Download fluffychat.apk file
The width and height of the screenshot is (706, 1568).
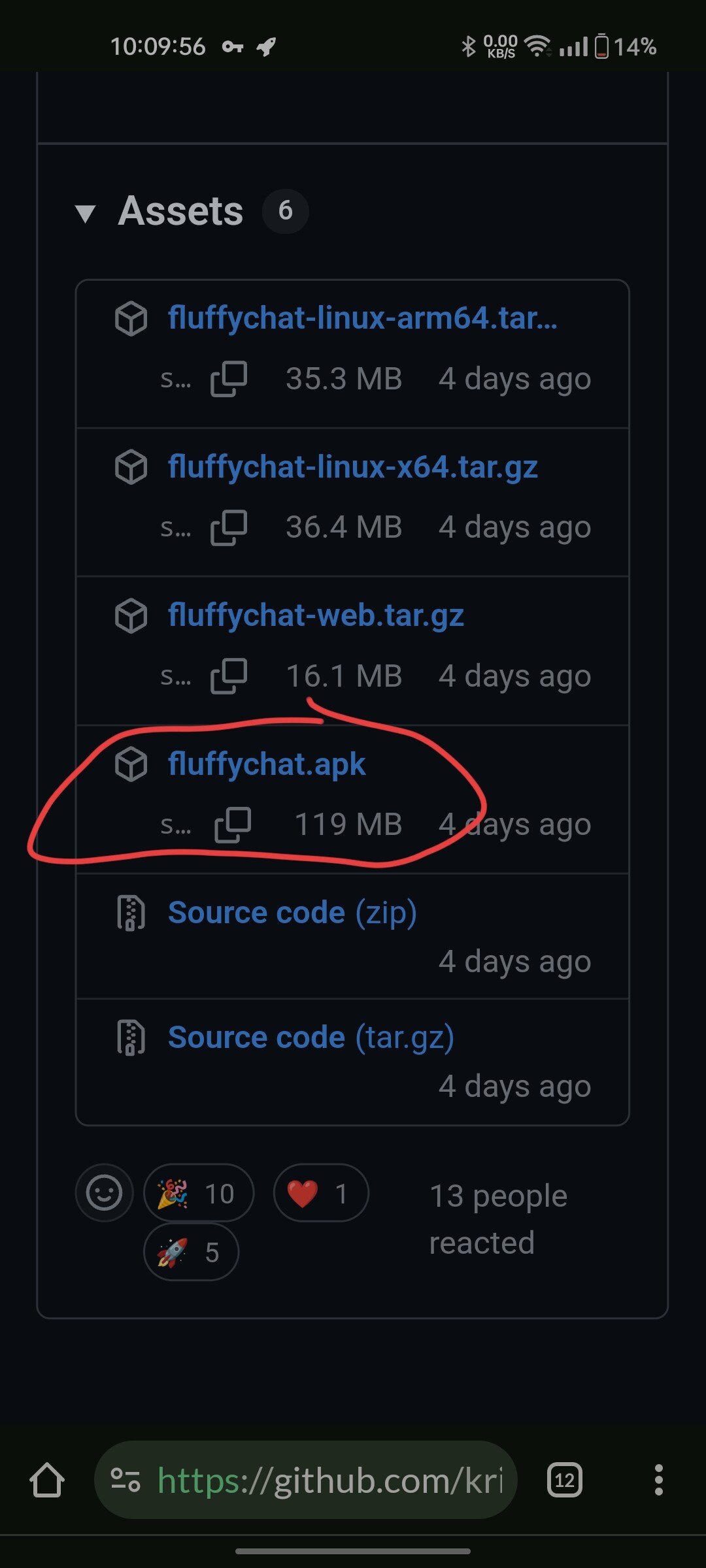click(266, 764)
